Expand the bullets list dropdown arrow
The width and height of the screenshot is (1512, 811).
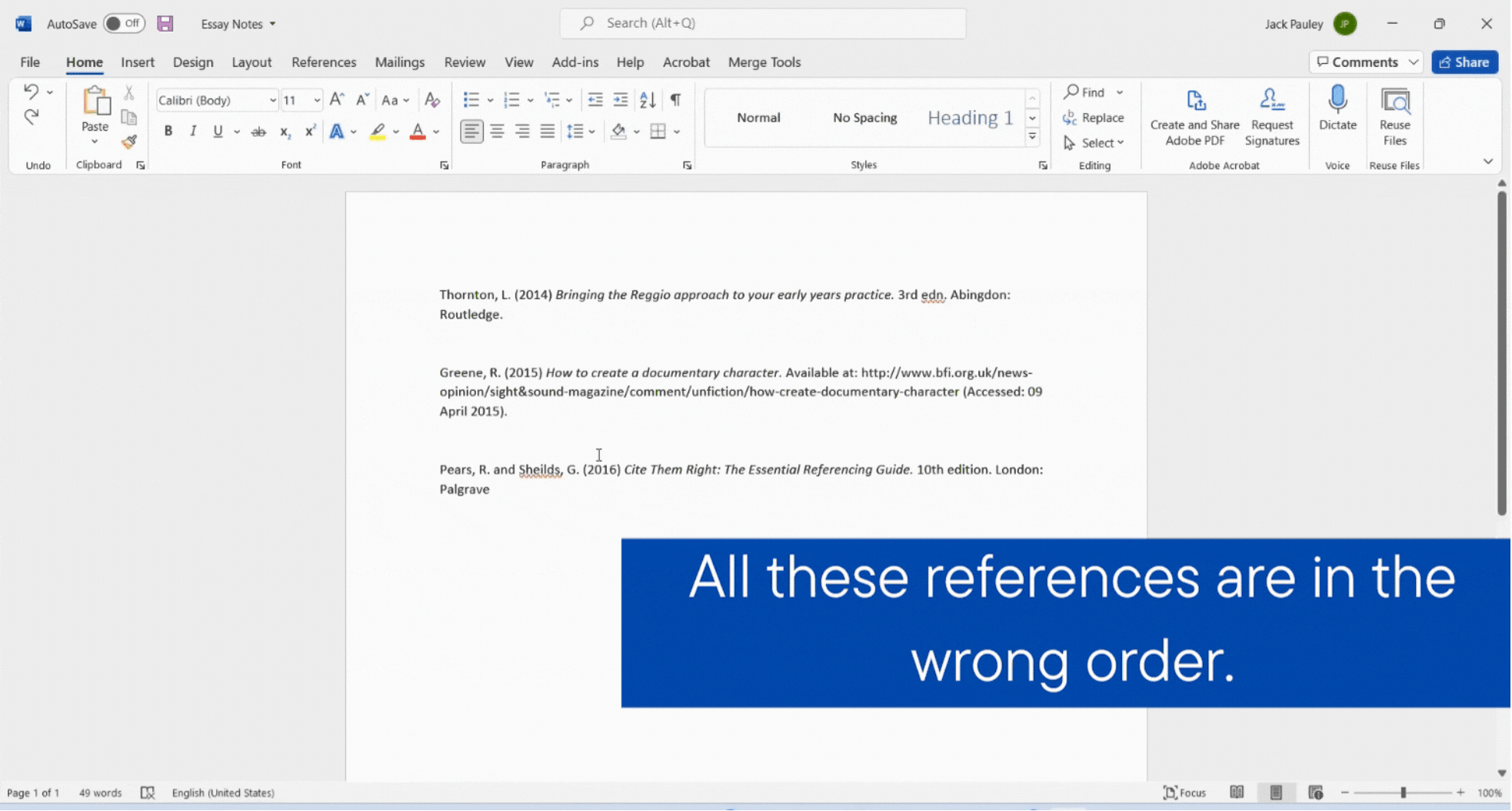(490, 100)
